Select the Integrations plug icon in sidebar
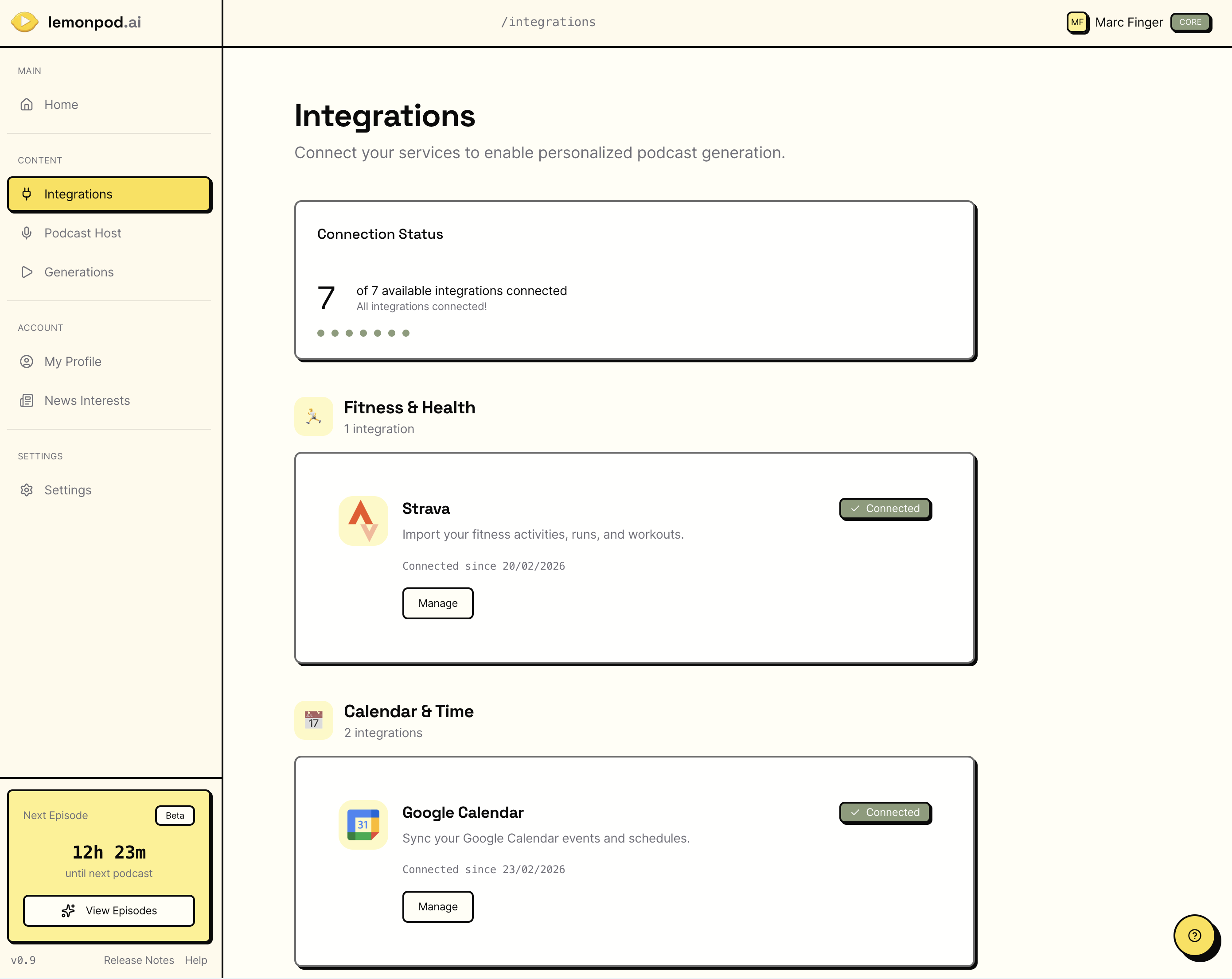The image size is (1232, 979). pos(27,194)
